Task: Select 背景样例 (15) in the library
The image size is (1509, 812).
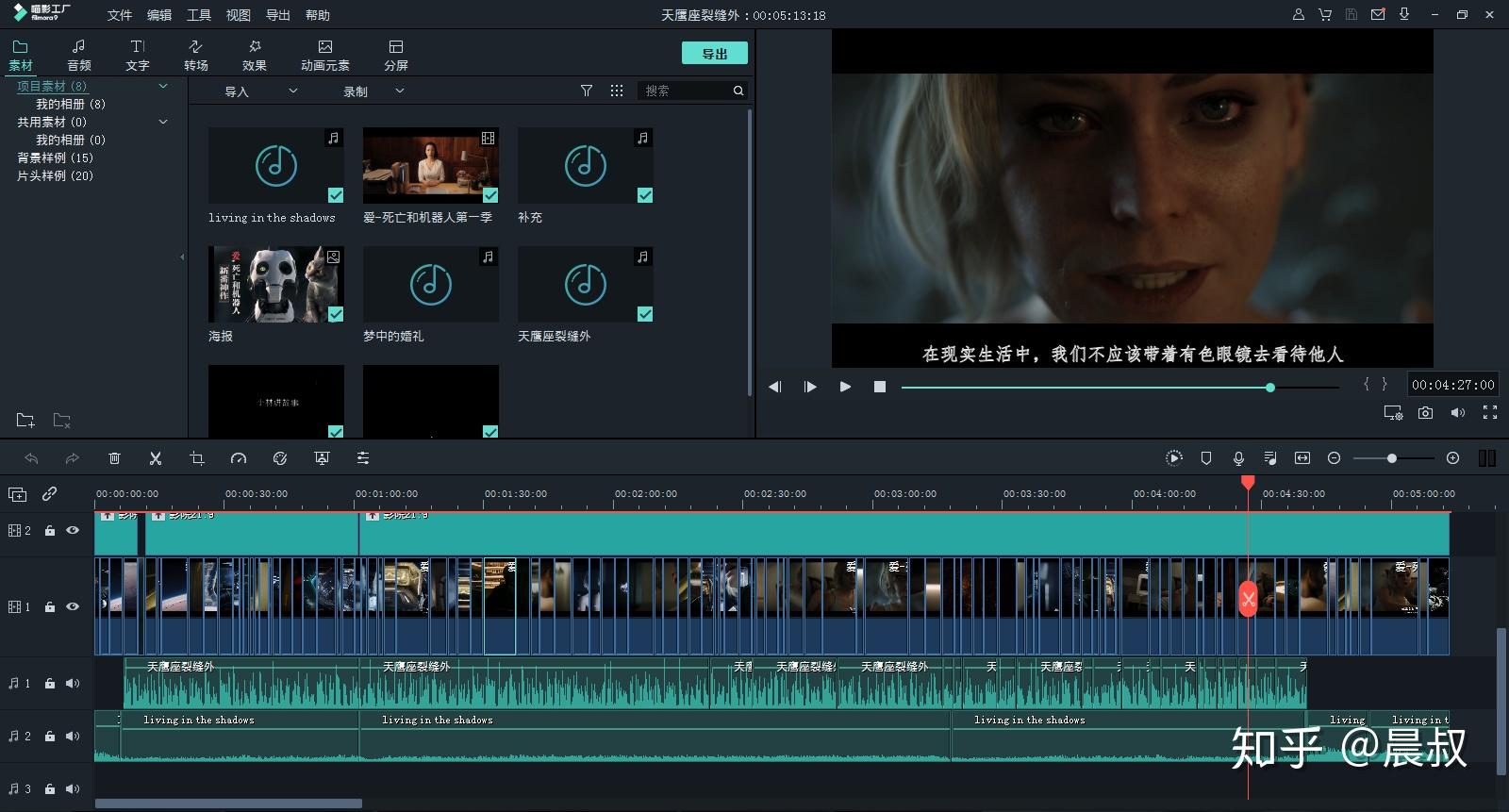Action: (x=55, y=157)
